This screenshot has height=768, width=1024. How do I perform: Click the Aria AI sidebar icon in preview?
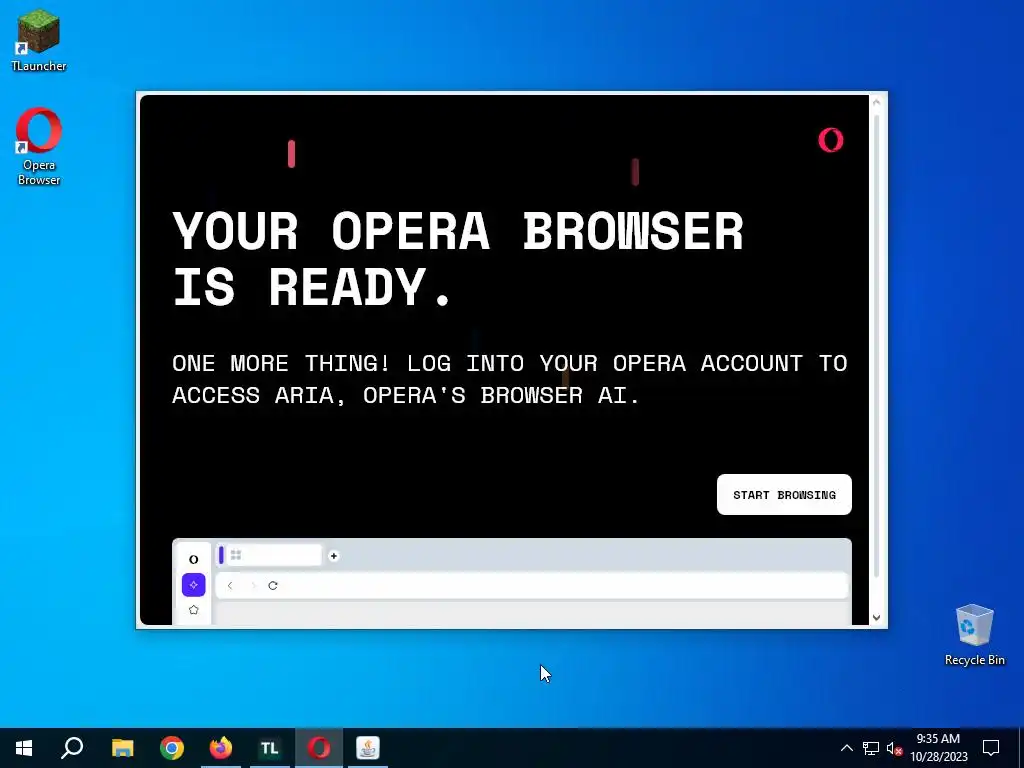(x=193, y=584)
